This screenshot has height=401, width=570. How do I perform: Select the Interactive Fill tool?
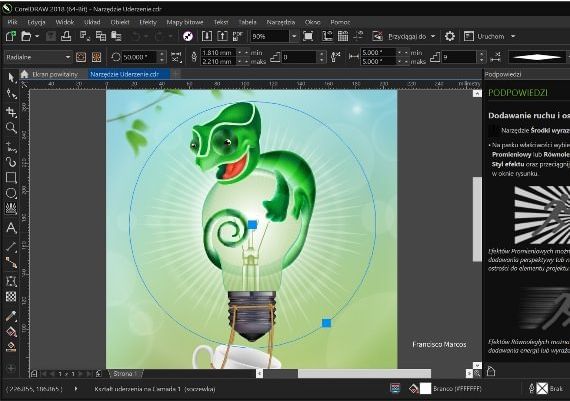(x=11, y=331)
